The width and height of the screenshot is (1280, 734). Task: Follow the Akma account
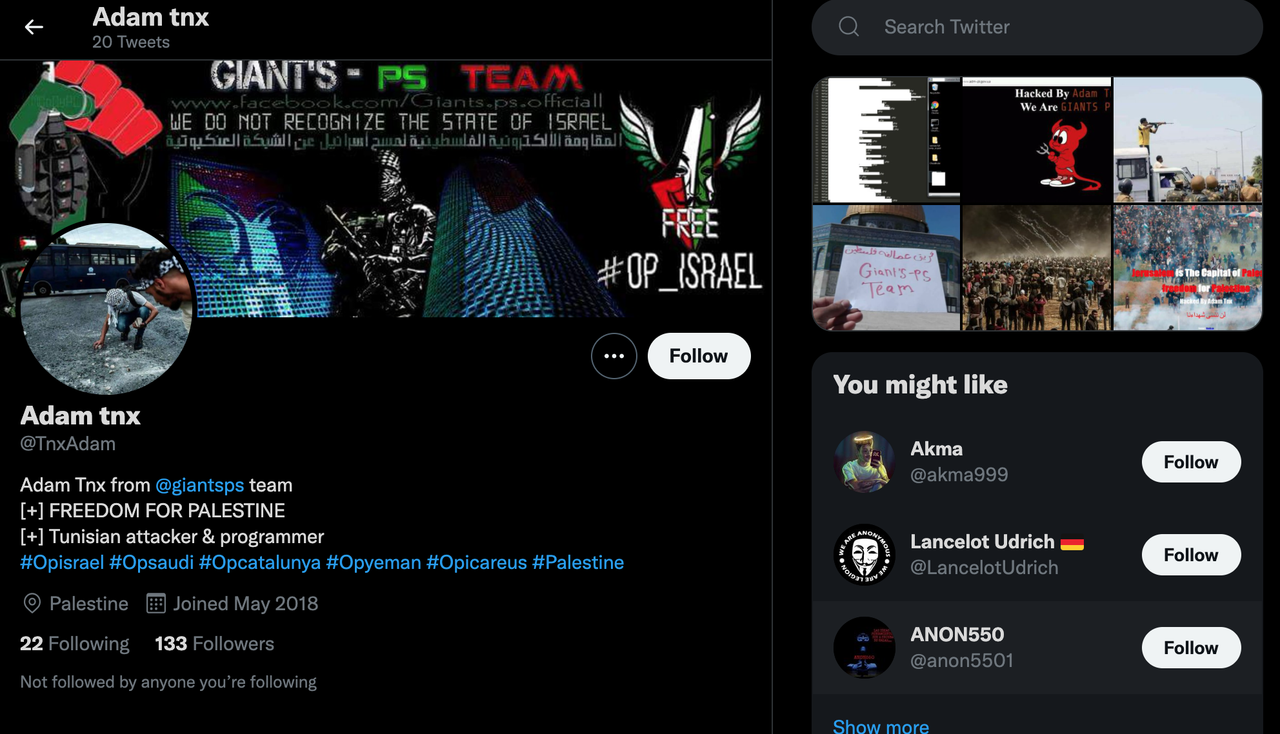(1191, 462)
